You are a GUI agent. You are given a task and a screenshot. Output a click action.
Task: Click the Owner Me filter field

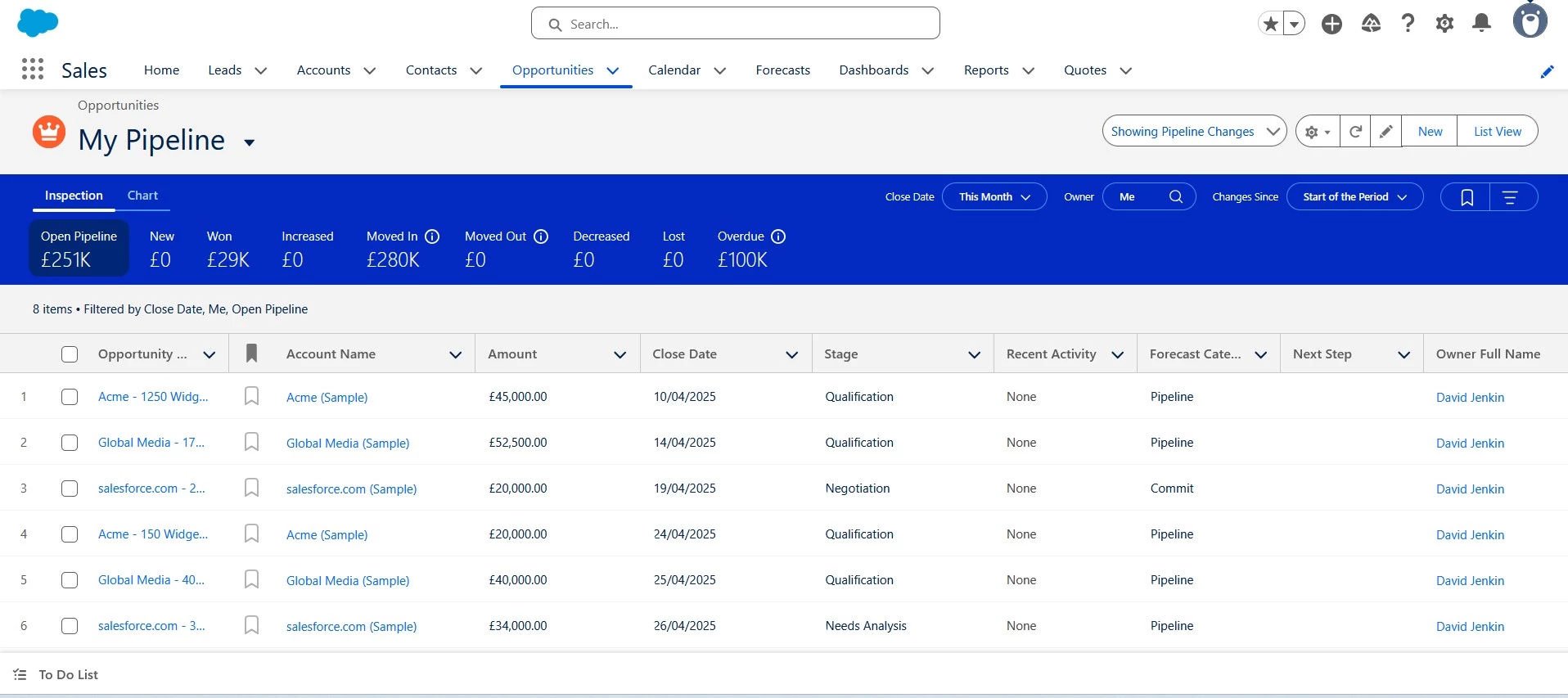point(1149,196)
